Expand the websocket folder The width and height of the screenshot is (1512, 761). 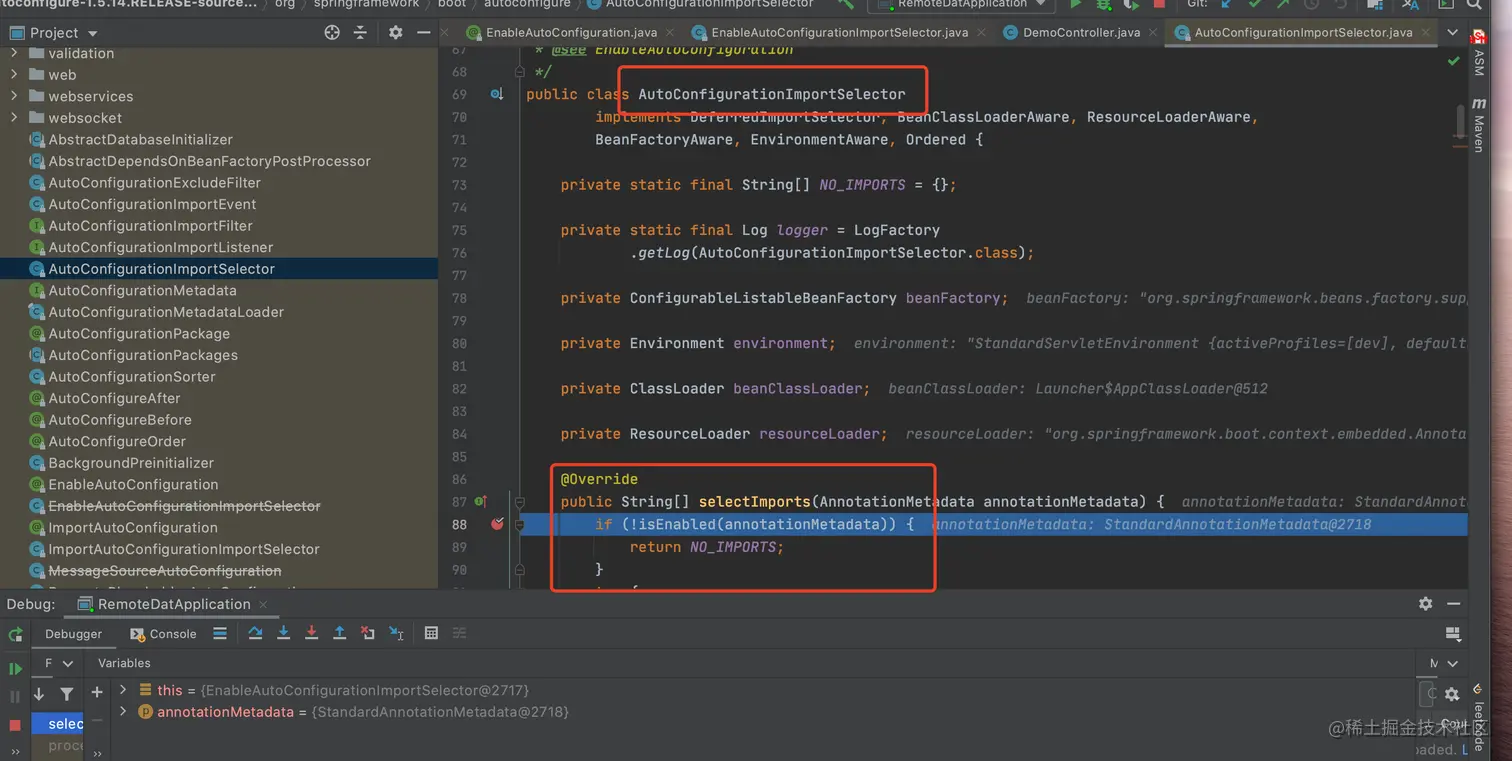pos(13,117)
